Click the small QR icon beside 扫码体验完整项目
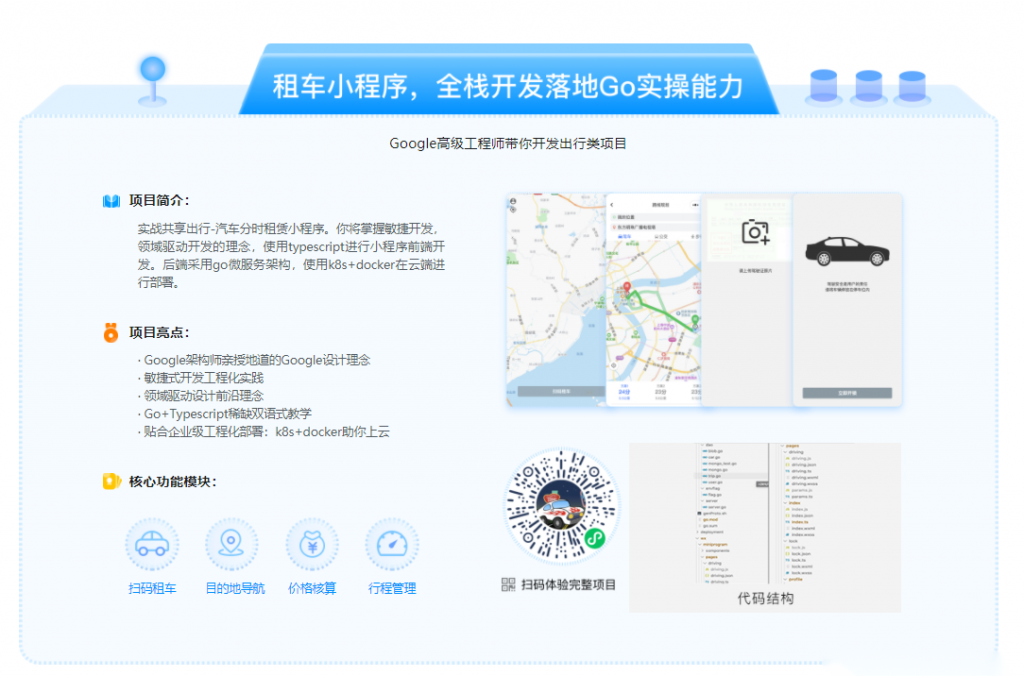Screen dimensions: 1024x676 (508, 585)
